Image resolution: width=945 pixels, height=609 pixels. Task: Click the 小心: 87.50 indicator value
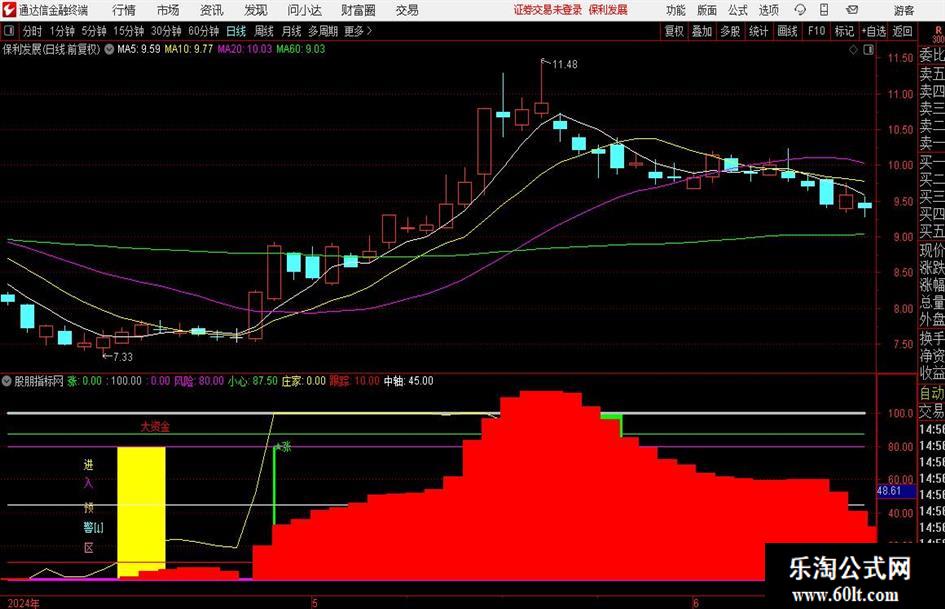click(253, 381)
